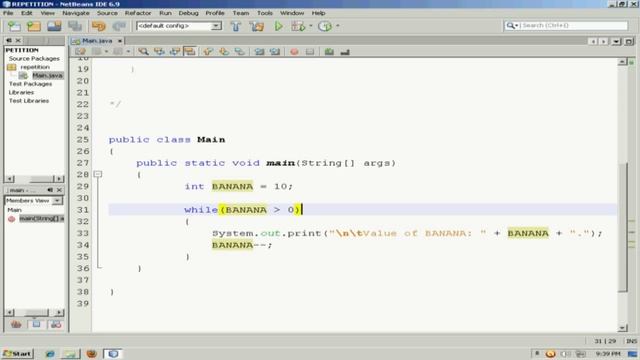Open the Profile Project dropdown arrow

tap(338, 26)
